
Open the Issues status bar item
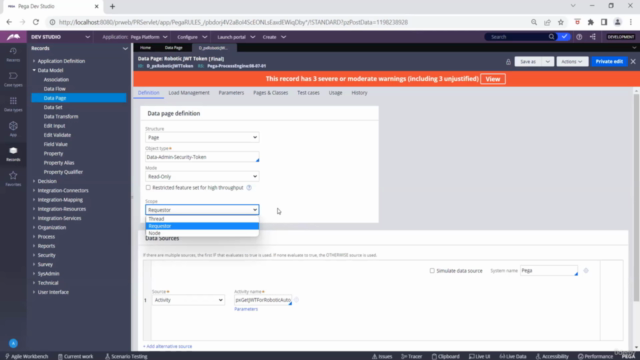[x=382, y=356]
